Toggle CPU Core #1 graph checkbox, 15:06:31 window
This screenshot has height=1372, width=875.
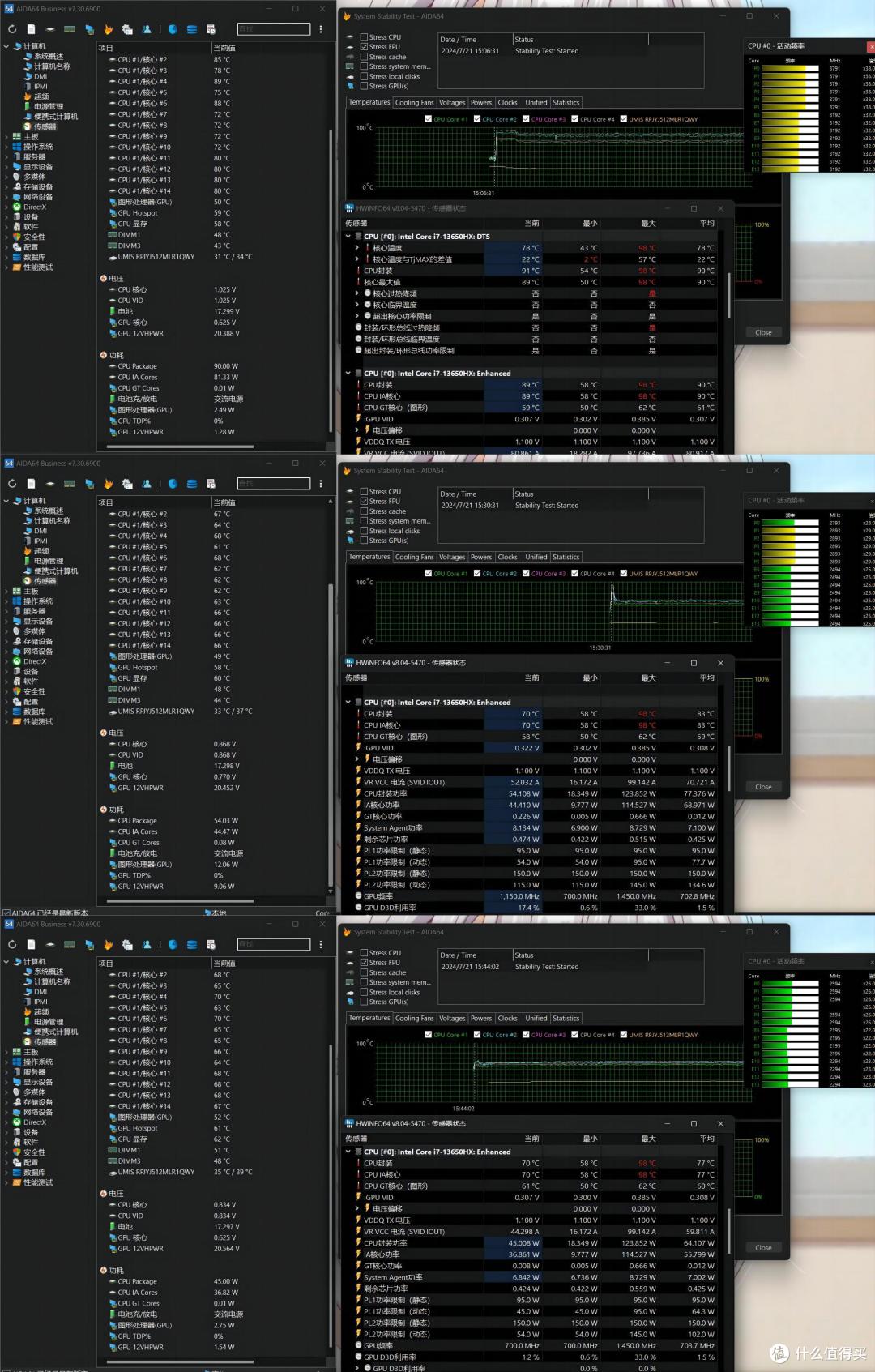pyautogui.click(x=429, y=119)
